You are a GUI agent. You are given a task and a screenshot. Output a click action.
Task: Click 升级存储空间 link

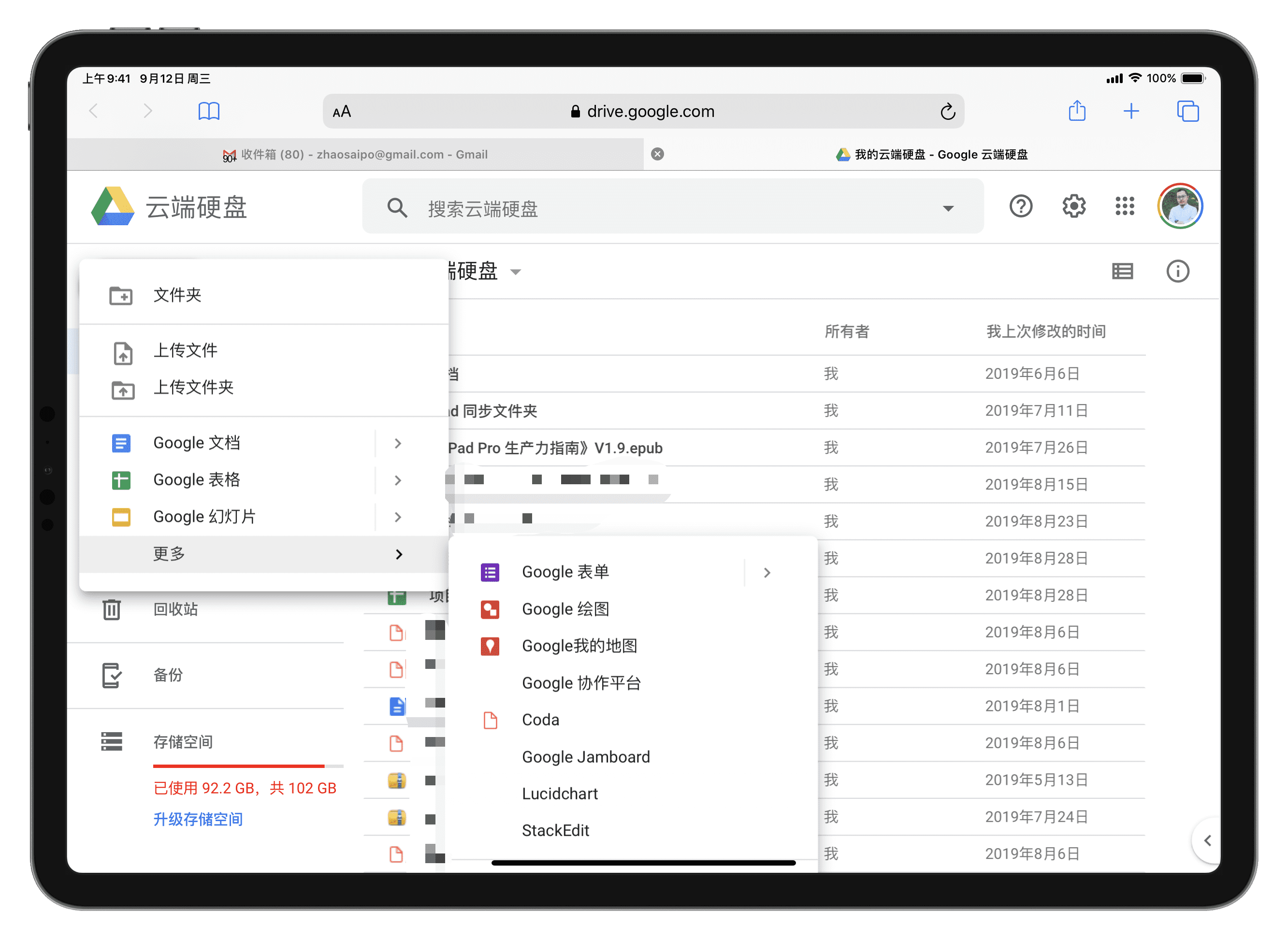pos(198,819)
